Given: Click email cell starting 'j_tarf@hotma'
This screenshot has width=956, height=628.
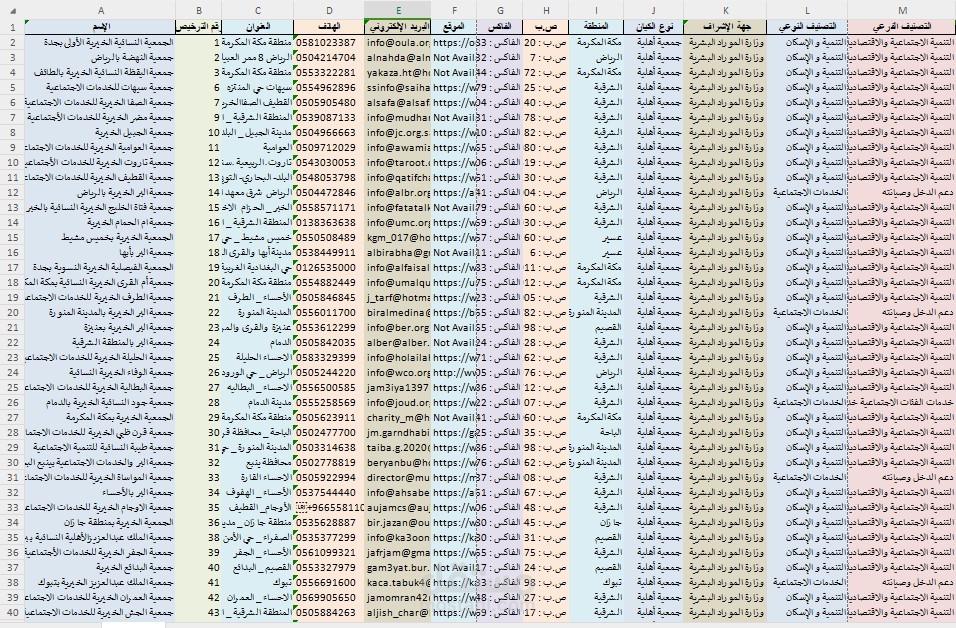Looking at the screenshot, I should coord(398,298).
